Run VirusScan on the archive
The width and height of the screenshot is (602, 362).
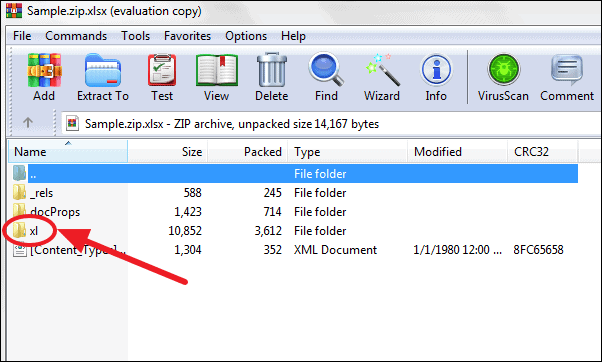coord(503,77)
